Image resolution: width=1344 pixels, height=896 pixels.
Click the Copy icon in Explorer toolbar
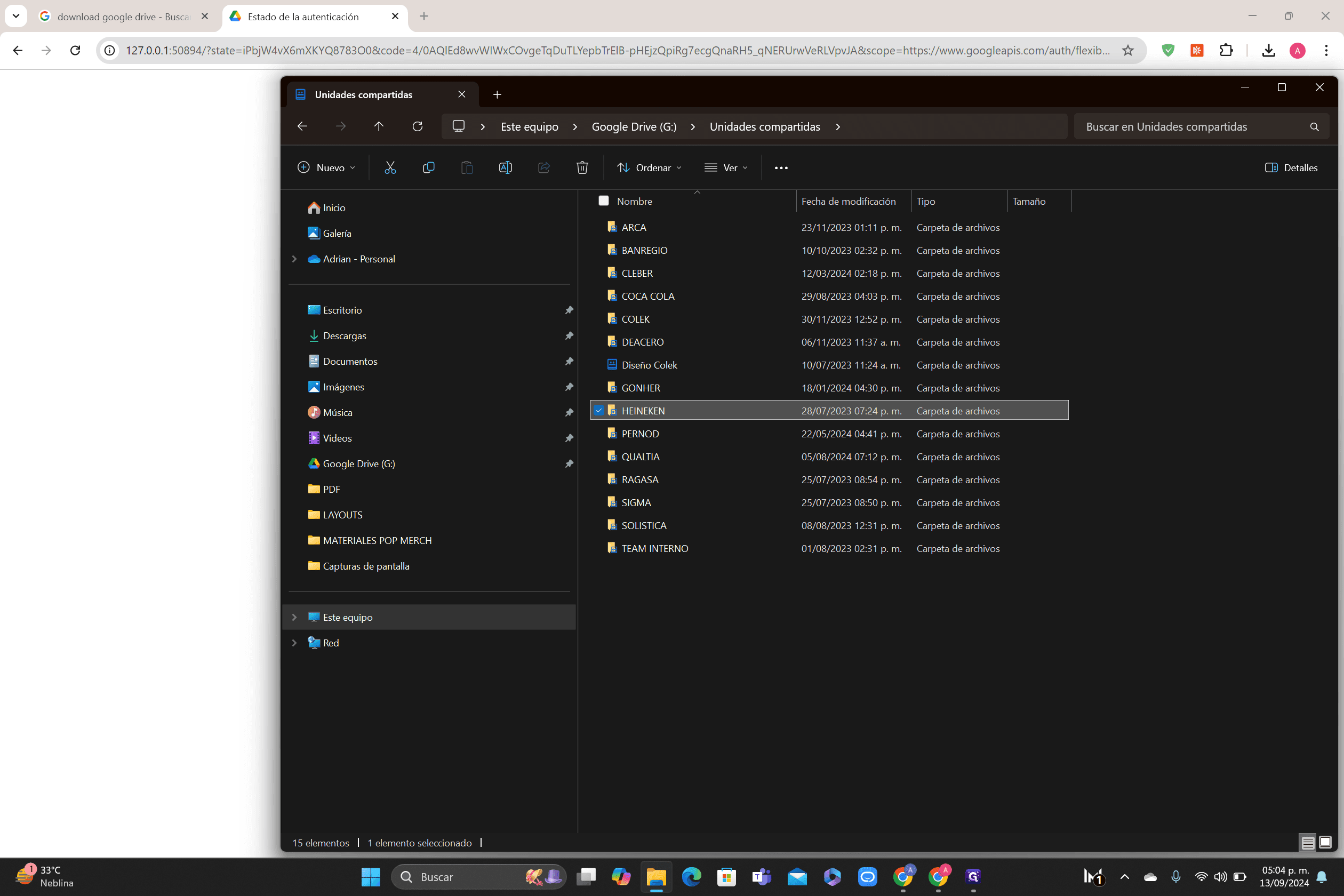coord(428,167)
